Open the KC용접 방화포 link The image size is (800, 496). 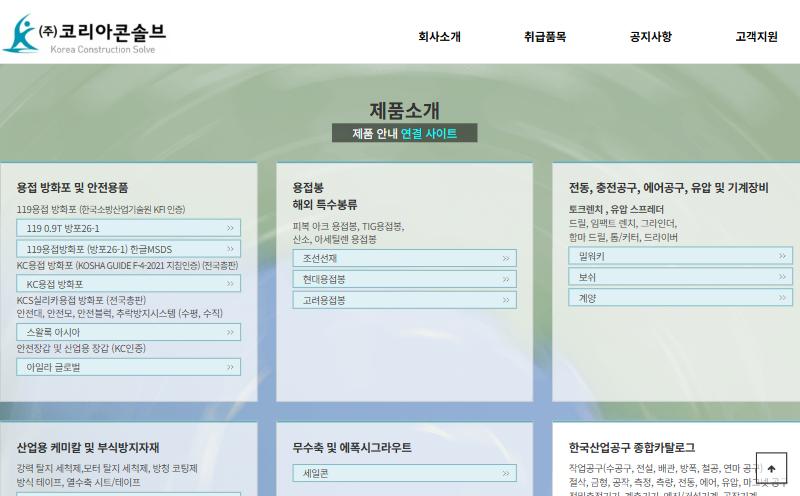(x=129, y=284)
